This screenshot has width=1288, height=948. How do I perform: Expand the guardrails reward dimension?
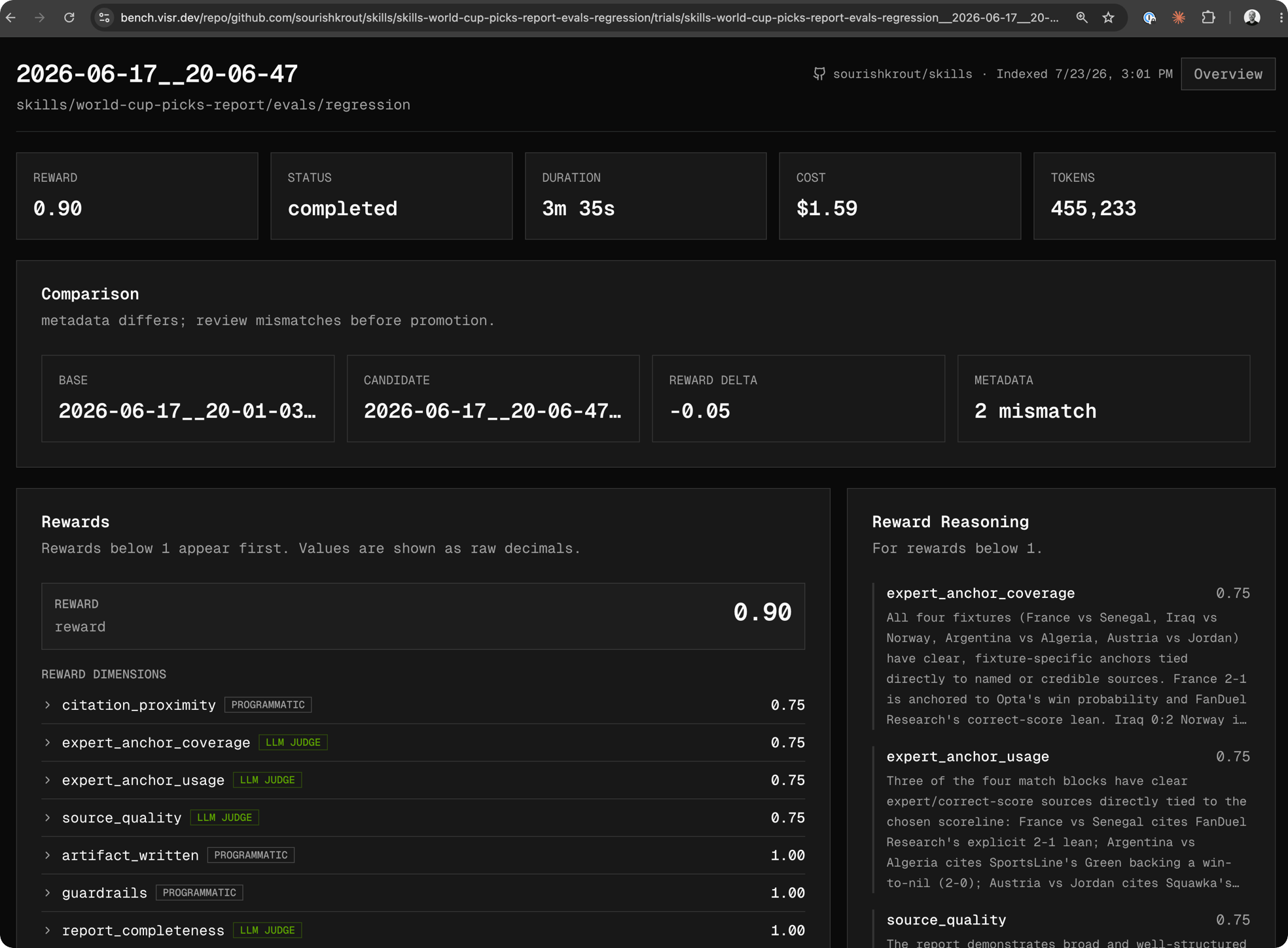click(x=423, y=893)
